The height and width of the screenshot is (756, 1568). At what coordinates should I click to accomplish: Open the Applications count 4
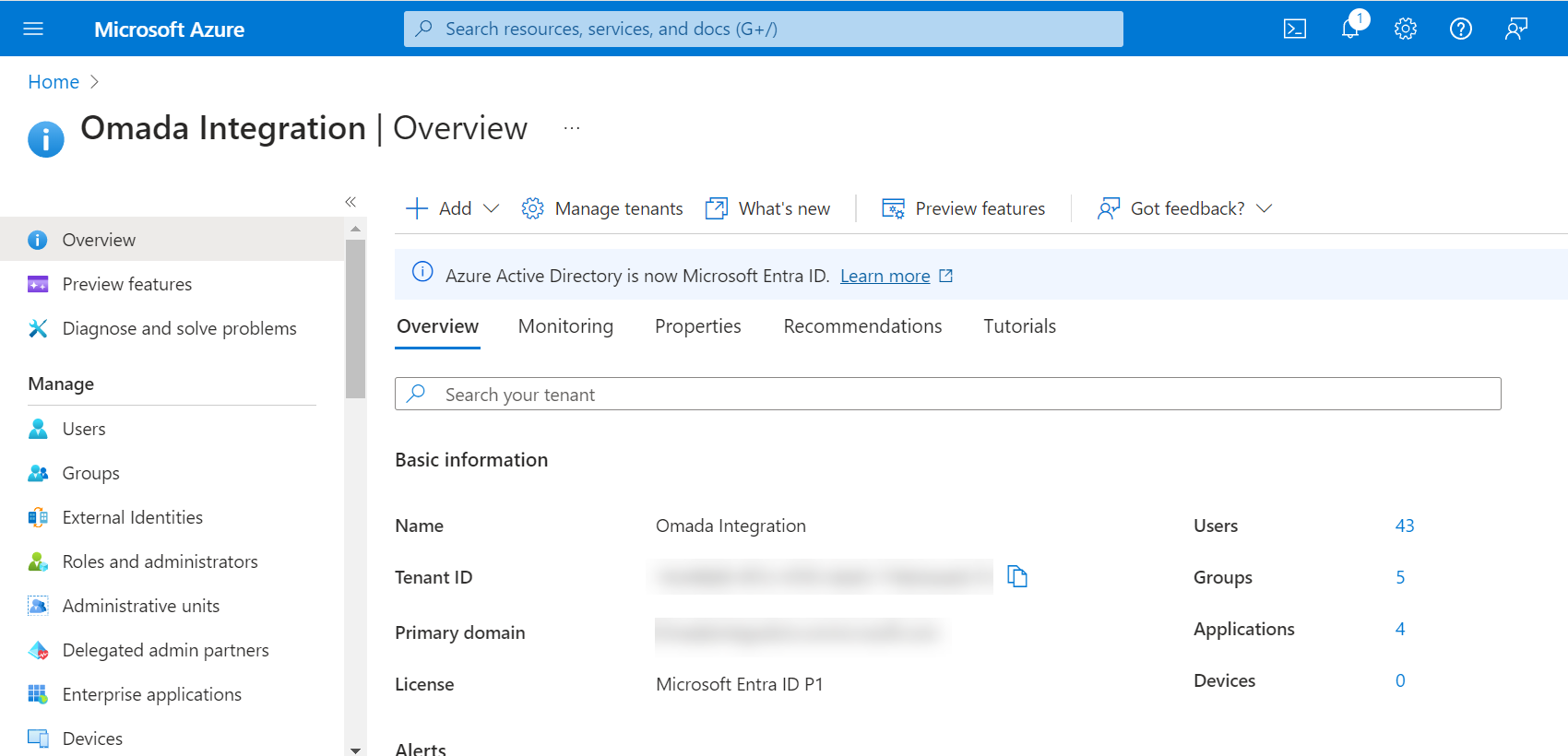pos(1400,629)
